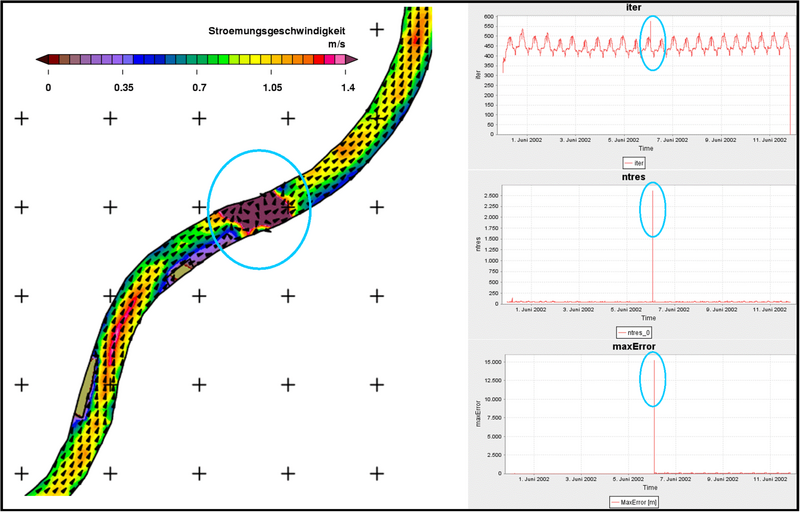Click the ntres spike peak near 2.500
Viewport: 800px width, 512px height.
click(x=652, y=192)
